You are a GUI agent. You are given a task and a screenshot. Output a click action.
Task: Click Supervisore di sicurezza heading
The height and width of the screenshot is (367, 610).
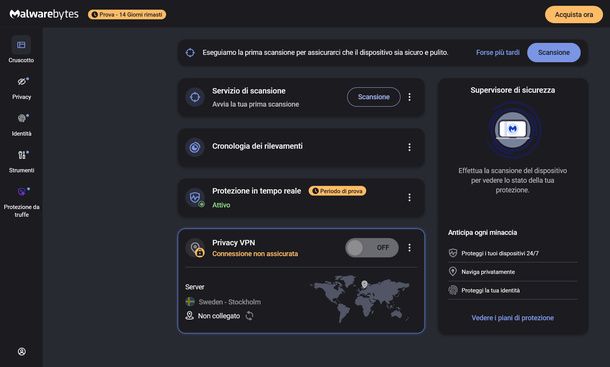point(512,90)
